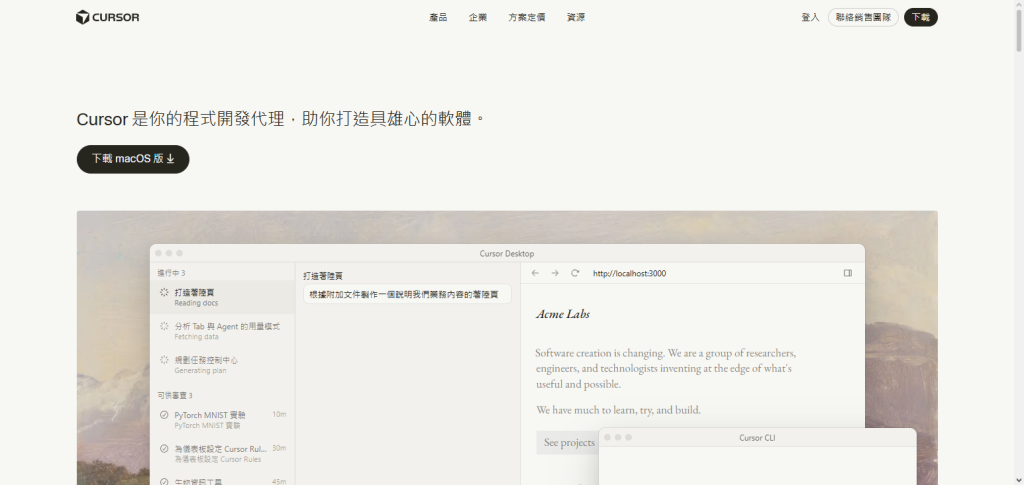The width and height of the screenshot is (1024, 485).
Task: Click the browser forward arrow in demo window
Action: pos(554,273)
